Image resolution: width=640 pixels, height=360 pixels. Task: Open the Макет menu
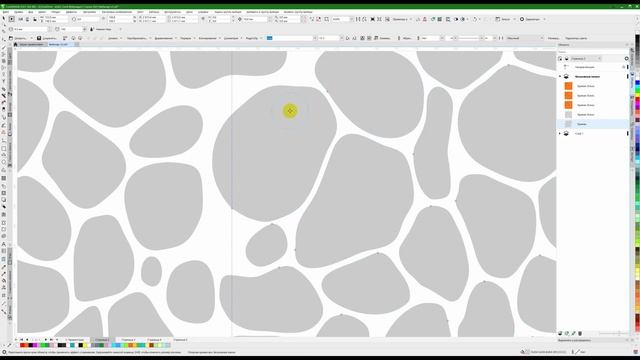tap(42, 12)
